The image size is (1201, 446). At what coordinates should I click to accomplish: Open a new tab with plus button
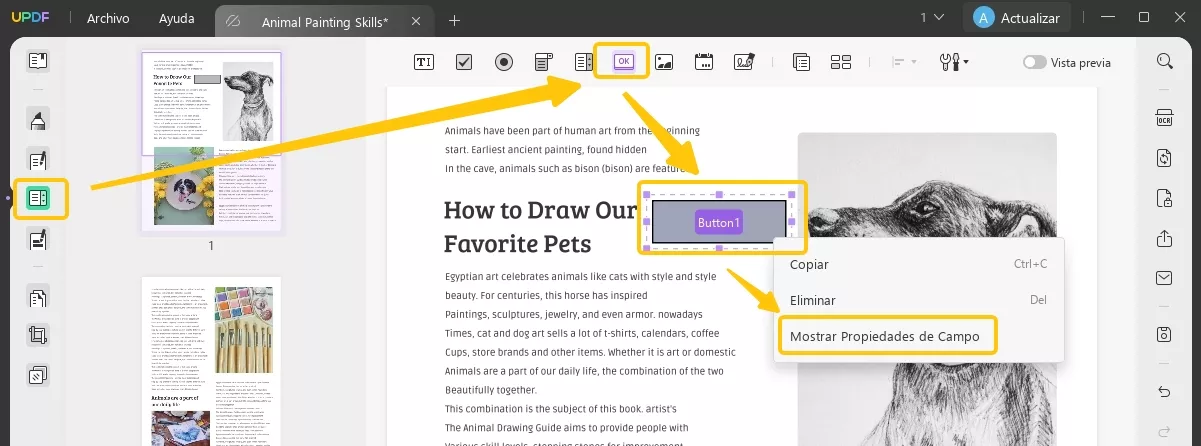coord(454,20)
